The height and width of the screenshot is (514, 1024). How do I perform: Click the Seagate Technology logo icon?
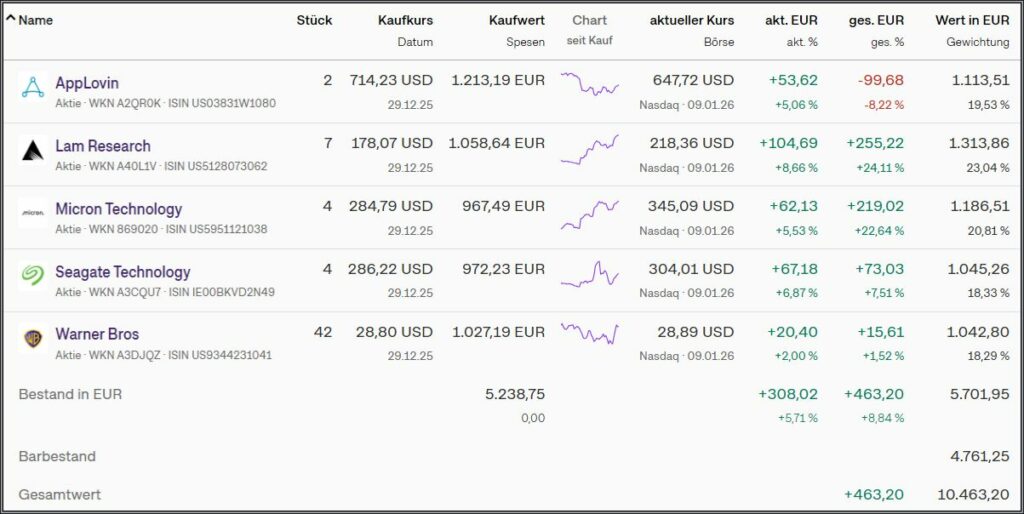[33, 276]
